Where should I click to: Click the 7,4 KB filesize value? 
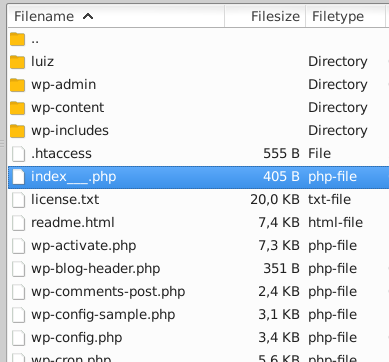click(x=279, y=223)
